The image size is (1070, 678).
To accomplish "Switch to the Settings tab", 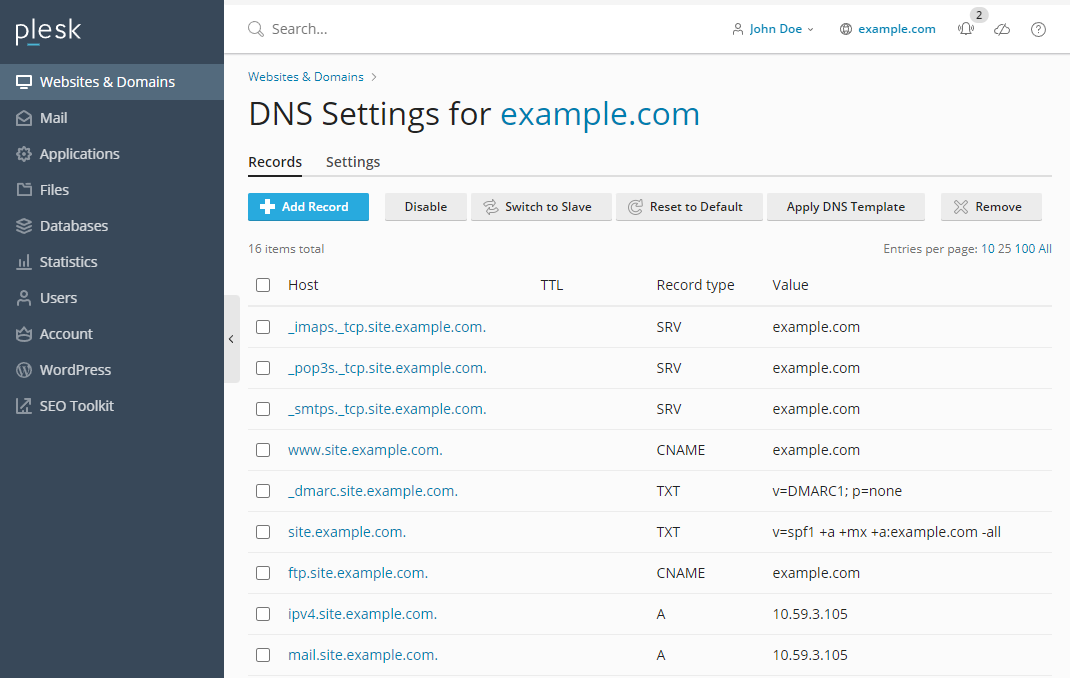I will (x=353, y=162).
